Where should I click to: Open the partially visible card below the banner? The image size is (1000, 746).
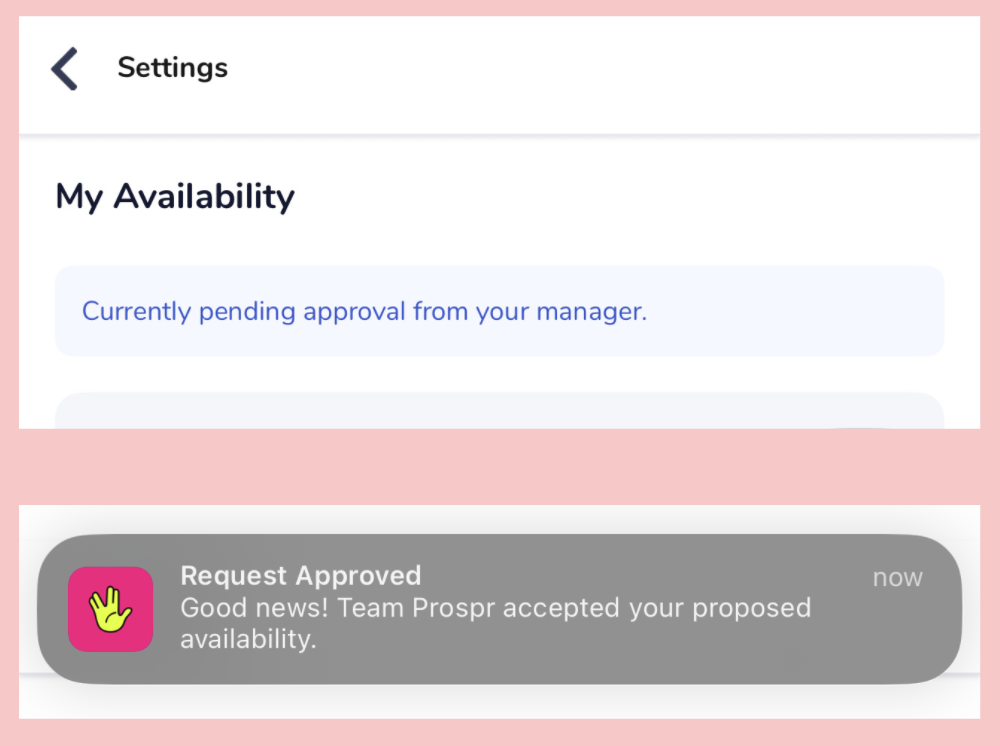tap(499, 411)
